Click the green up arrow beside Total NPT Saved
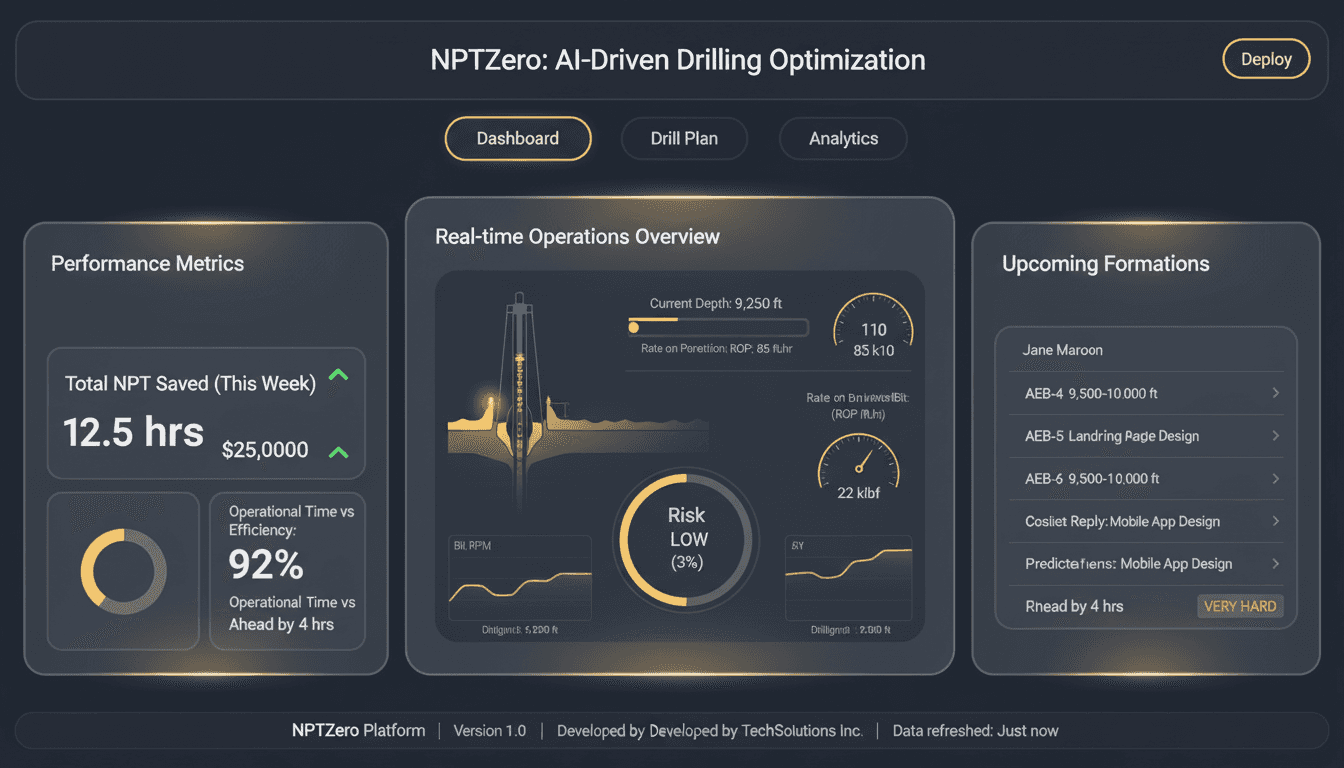This screenshot has height=768, width=1344. pos(338,375)
